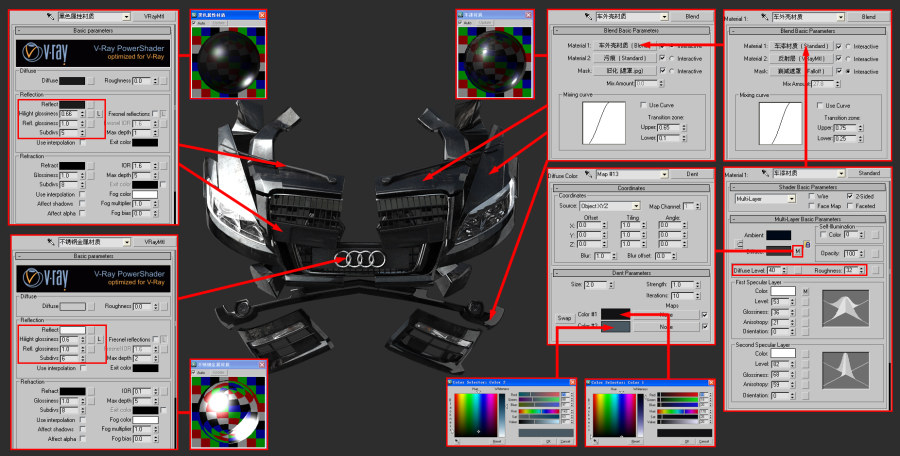Toggle the 2-Sided checkbox
900x456 pixels.
click(851, 196)
